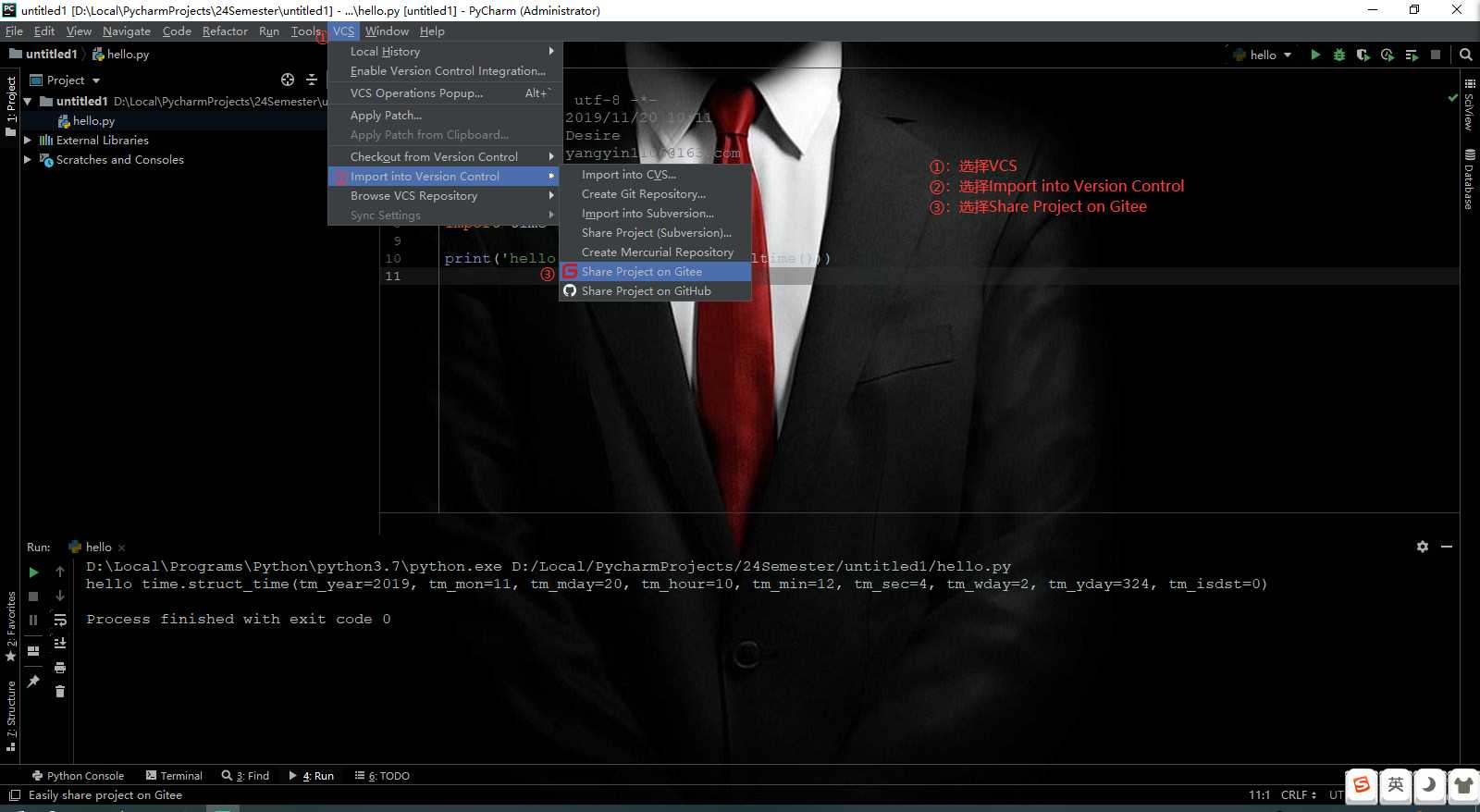The width and height of the screenshot is (1480, 812).
Task: Click the CRLF line separator selector
Action: point(1299,795)
